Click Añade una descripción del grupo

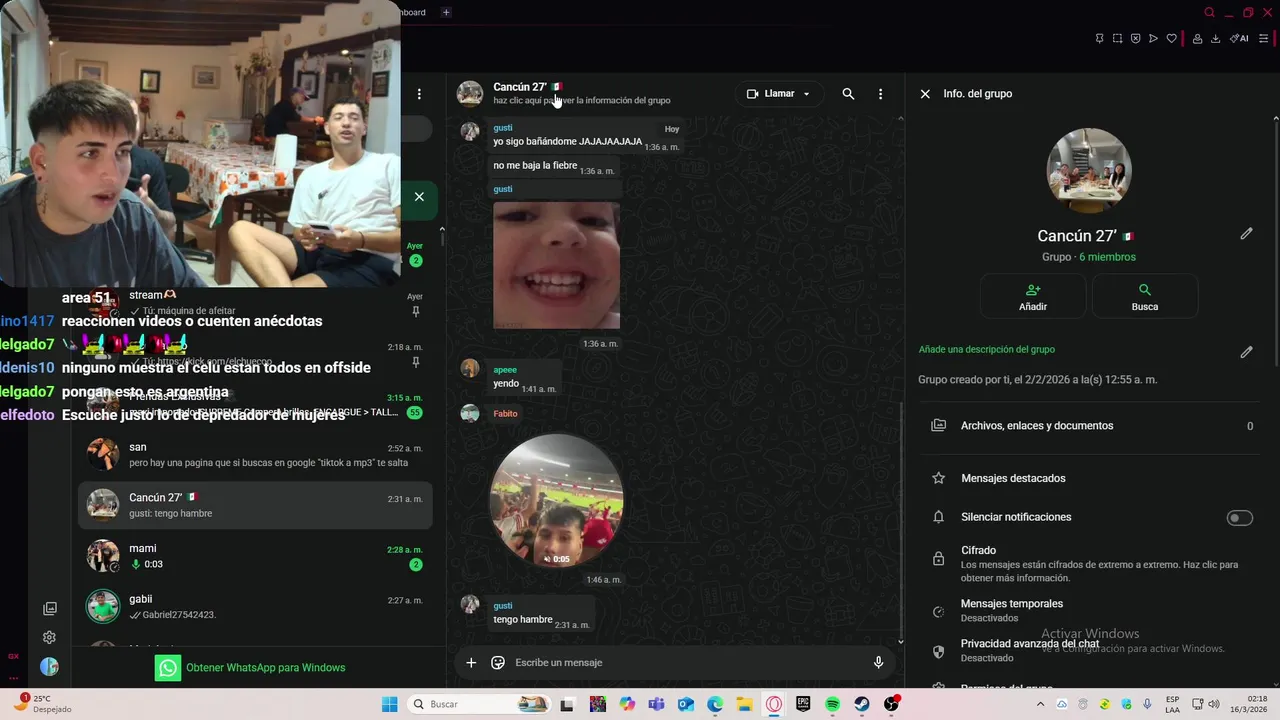(x=987, y=350)
